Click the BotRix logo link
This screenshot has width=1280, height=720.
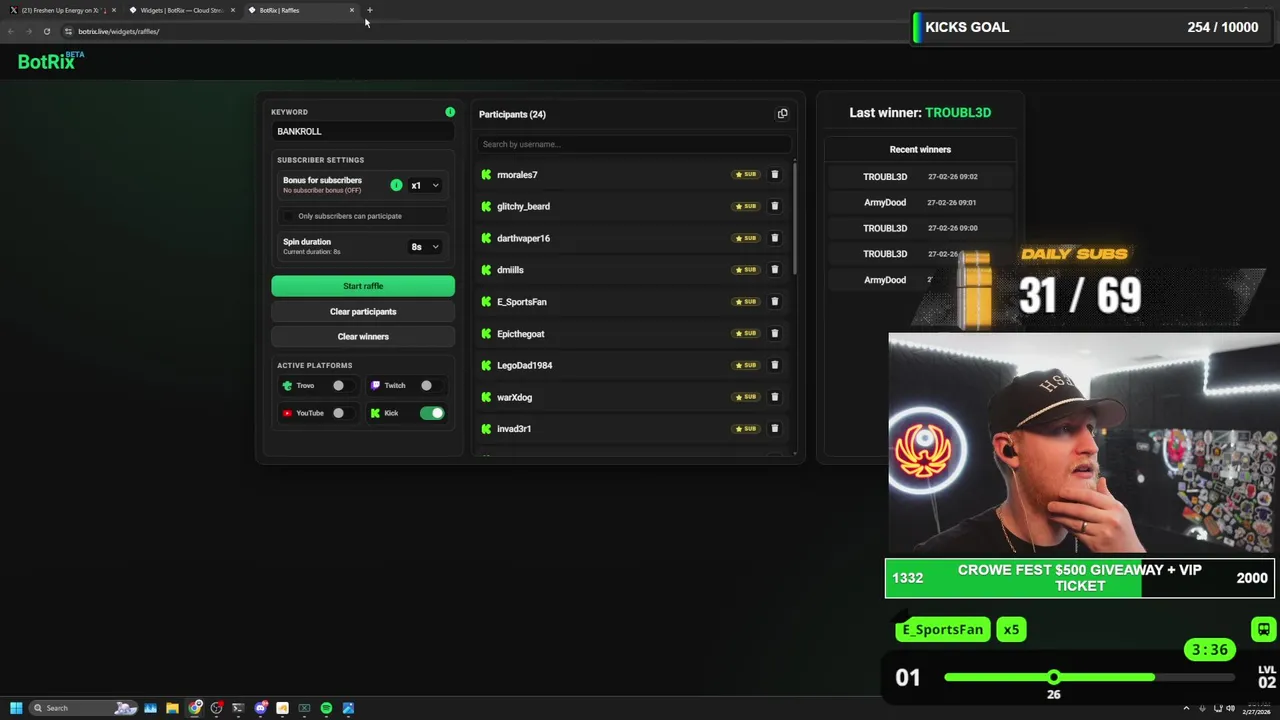tap(50, 61)
